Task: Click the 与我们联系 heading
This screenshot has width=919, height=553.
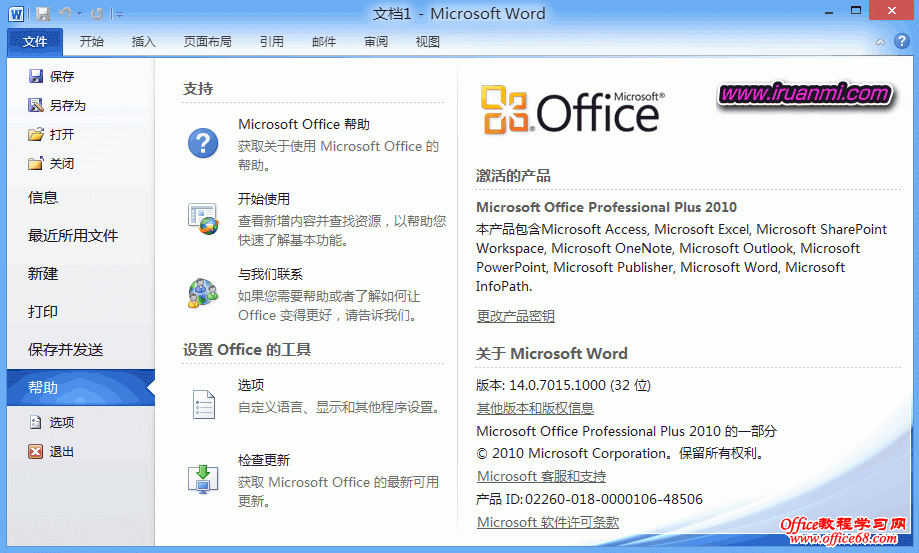Action: [x=270, y=274]
